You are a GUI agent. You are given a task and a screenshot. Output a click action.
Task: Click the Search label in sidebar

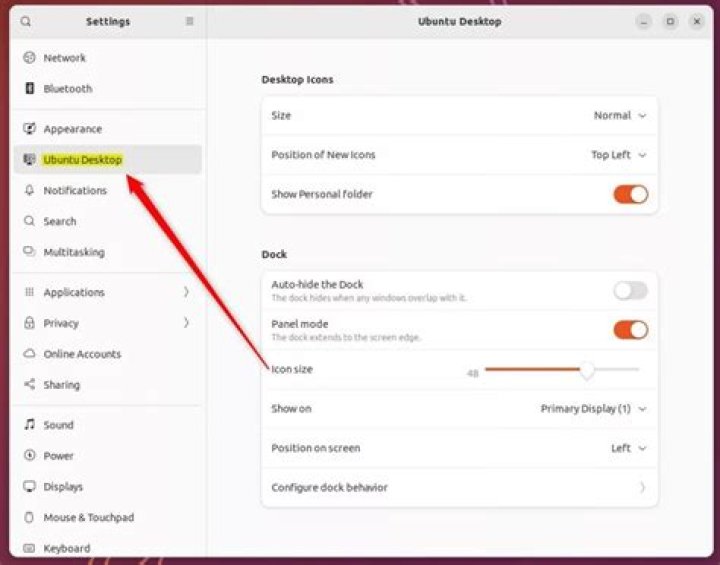pyautogui.click(x=60, y=221)
